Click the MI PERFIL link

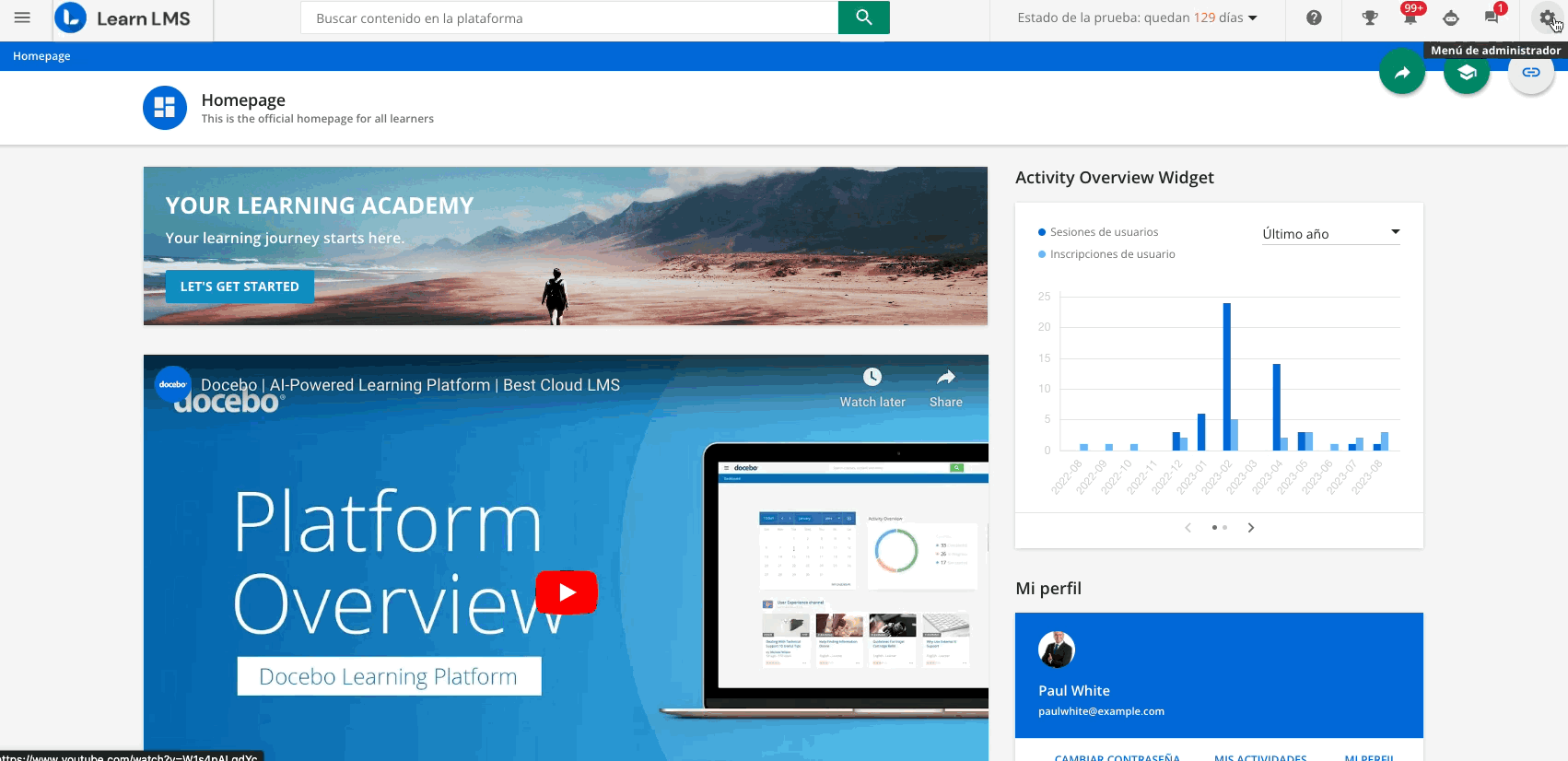(x=1369, y=757)
